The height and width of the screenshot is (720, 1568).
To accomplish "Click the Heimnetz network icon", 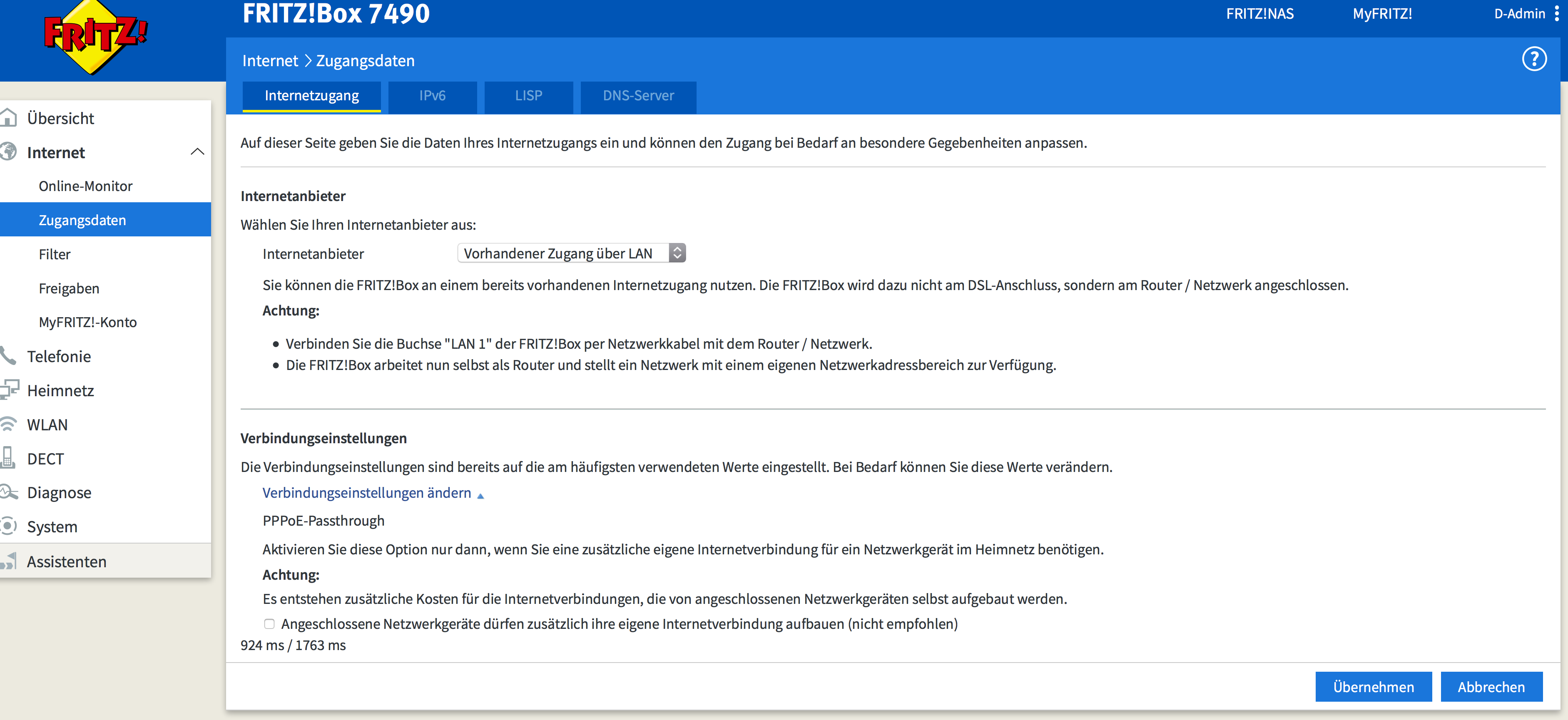I will (x=9, y=390).
